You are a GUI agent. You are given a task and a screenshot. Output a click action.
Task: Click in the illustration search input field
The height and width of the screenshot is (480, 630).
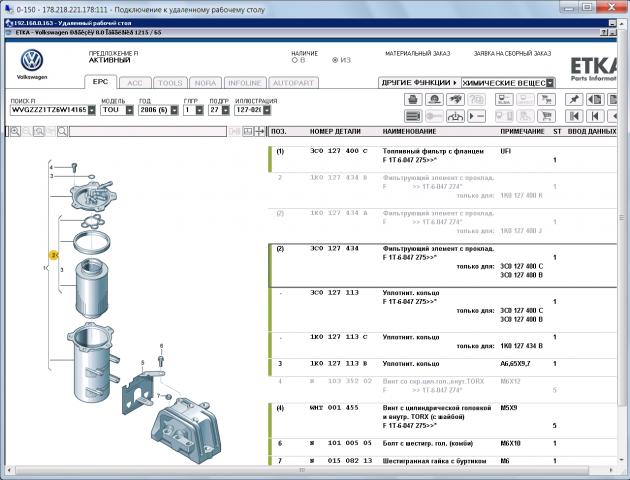point(148,131)
